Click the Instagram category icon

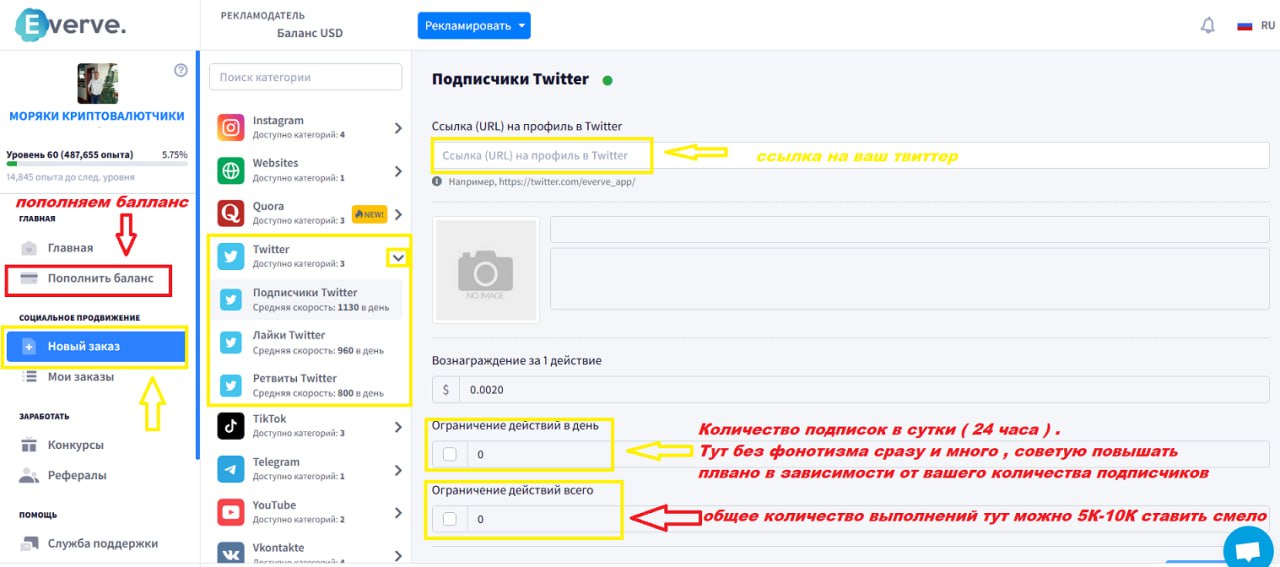[x=231, y=128]
